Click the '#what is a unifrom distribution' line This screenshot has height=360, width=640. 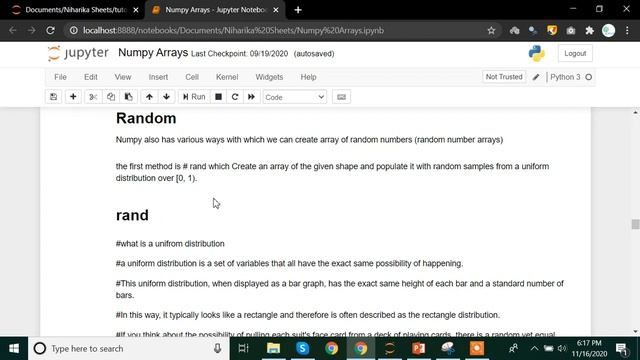[170, 244]
